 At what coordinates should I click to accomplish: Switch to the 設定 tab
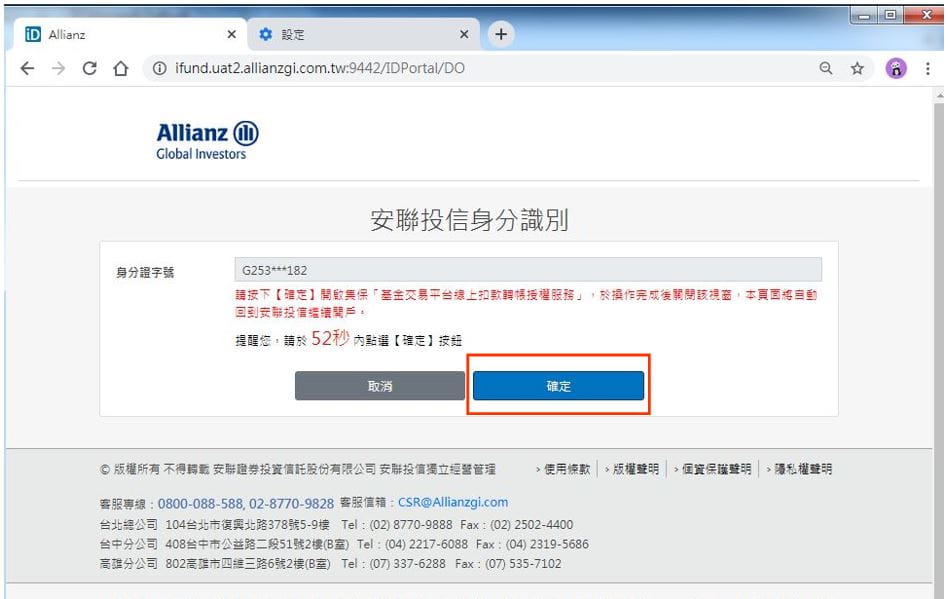363,34
